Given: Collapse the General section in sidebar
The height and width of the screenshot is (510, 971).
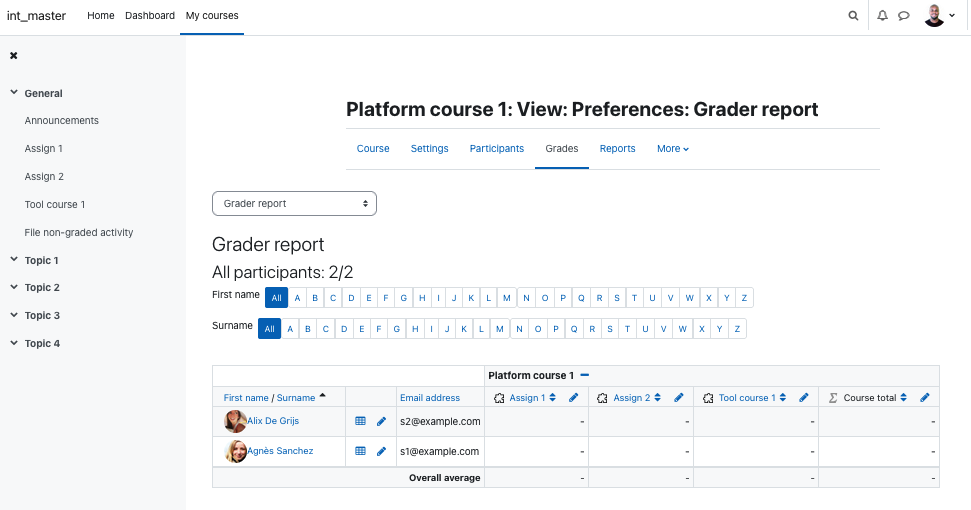Looking at the screenshot, I should (x=14, y=92).
